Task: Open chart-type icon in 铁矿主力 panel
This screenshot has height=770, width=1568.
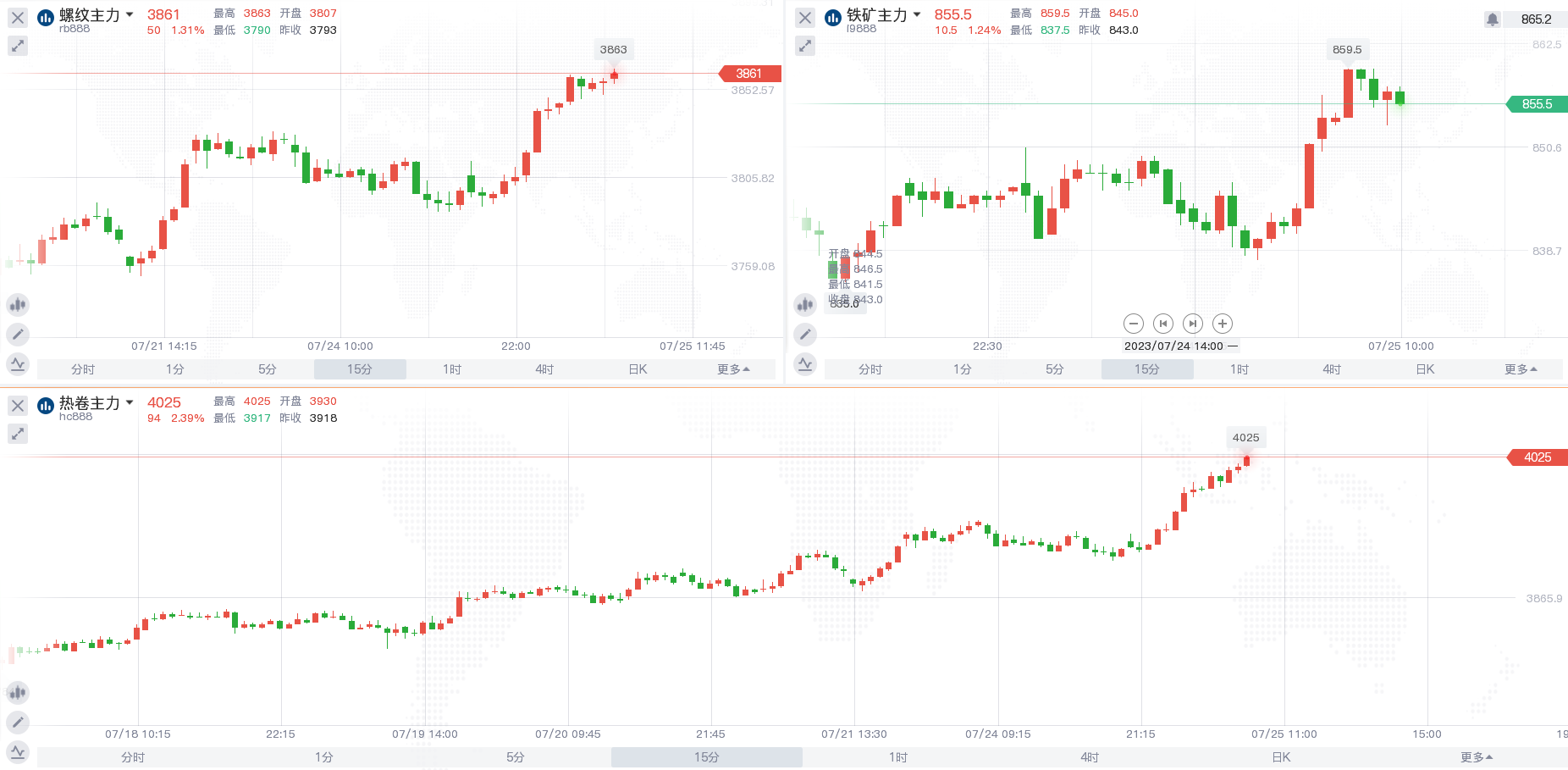Action: (805, 305)
